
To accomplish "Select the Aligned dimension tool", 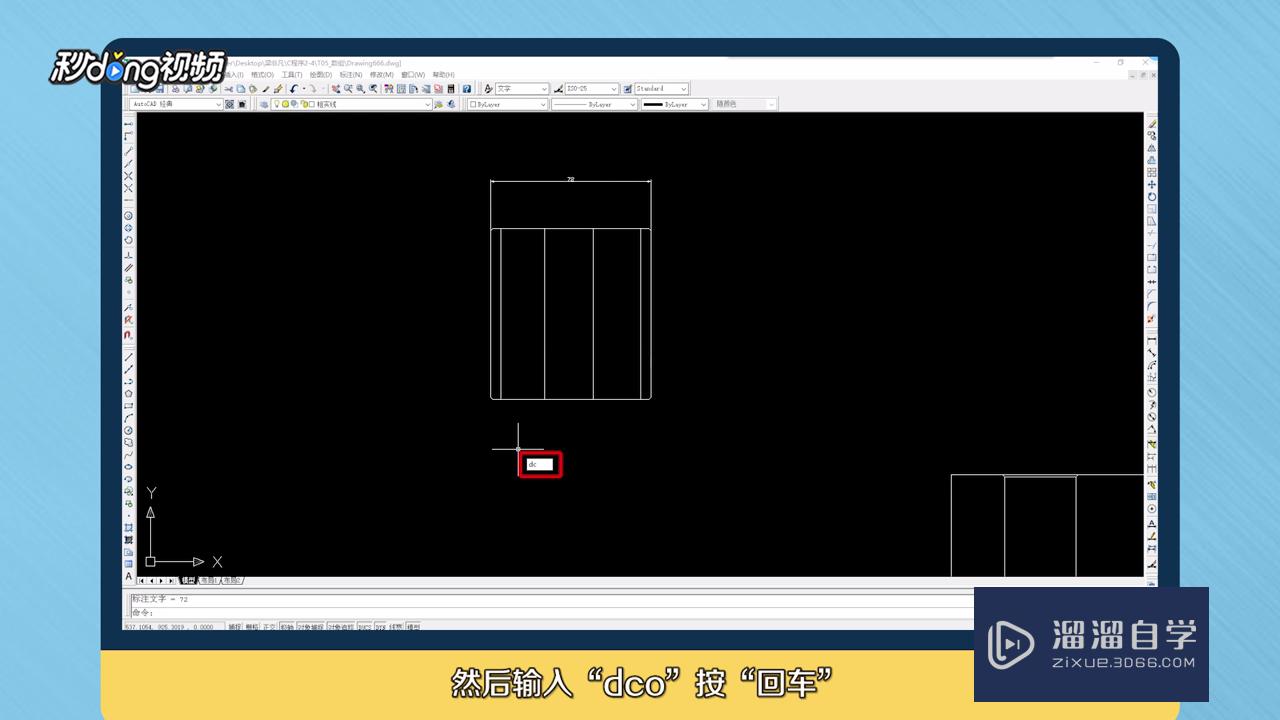I will (1152, 353).
